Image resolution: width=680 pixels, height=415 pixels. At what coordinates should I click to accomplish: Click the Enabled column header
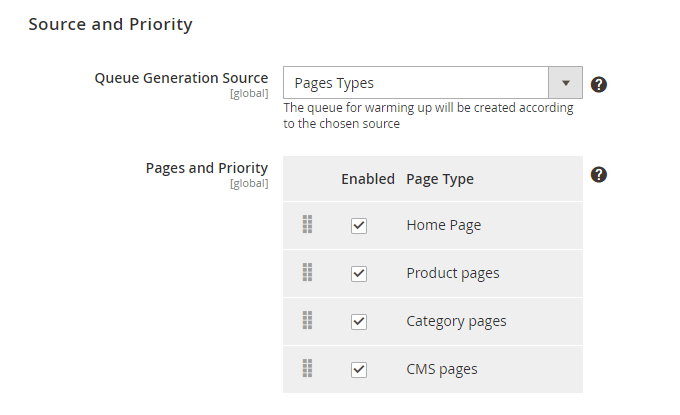(368, 179)
